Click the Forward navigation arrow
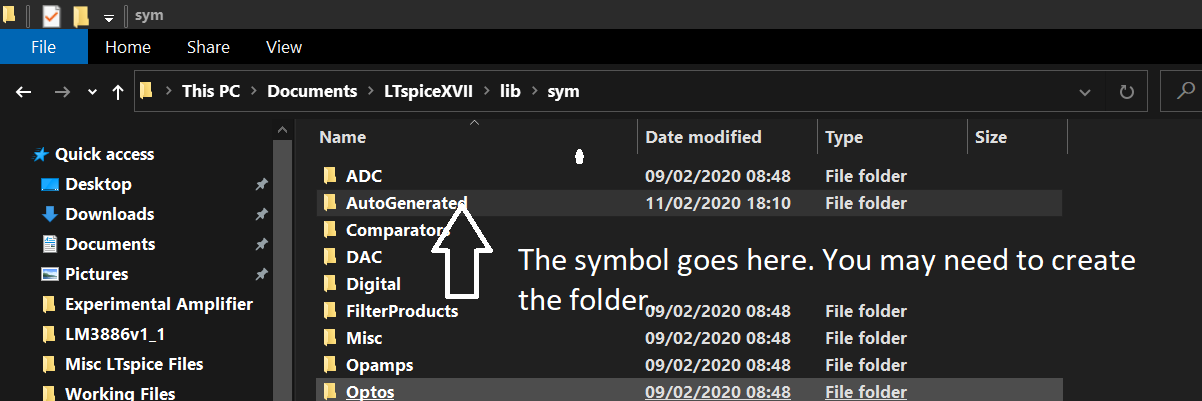Viewport: 1202px width, 401px height. pyautogui.click(x=62, y=92)
